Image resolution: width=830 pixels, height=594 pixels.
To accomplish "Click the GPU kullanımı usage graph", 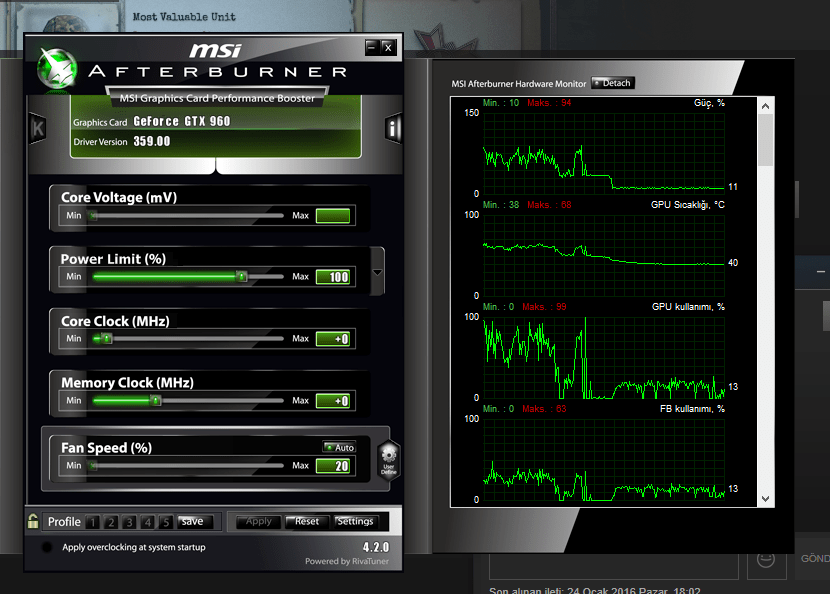I will [603, 358].
